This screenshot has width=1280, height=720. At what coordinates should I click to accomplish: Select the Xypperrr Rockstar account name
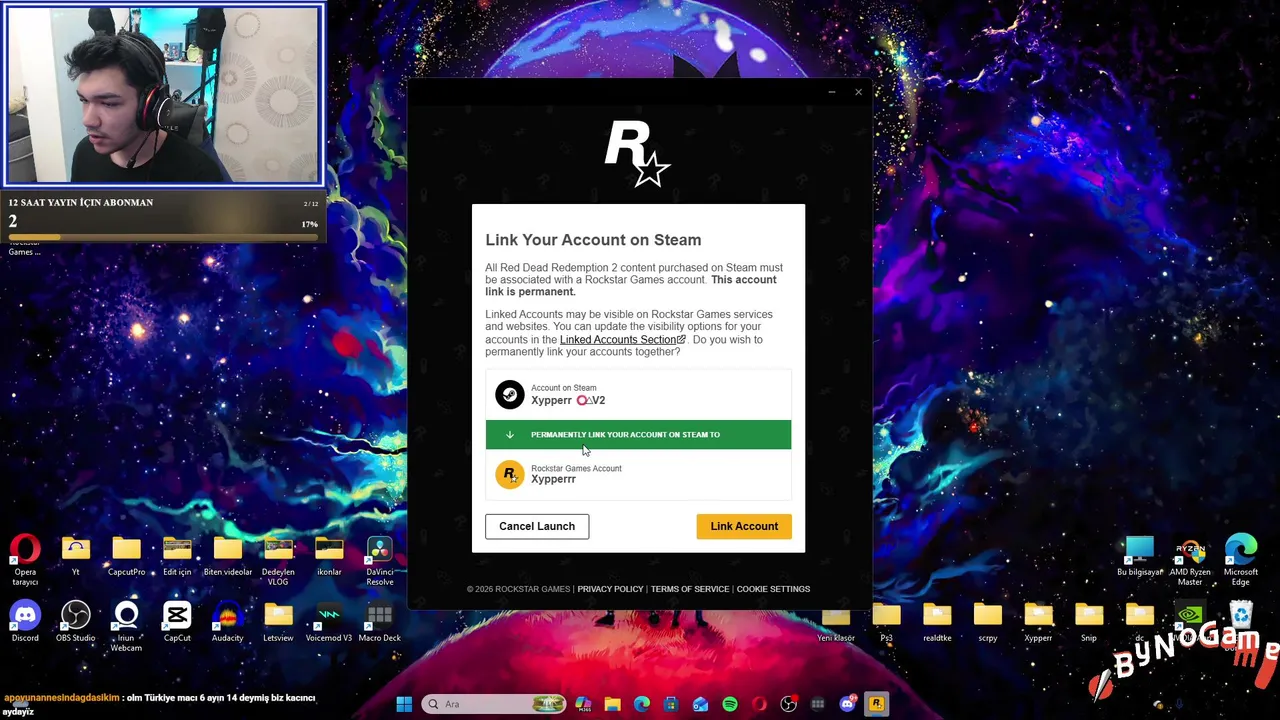pyautogui.click(x=553, y=479)
